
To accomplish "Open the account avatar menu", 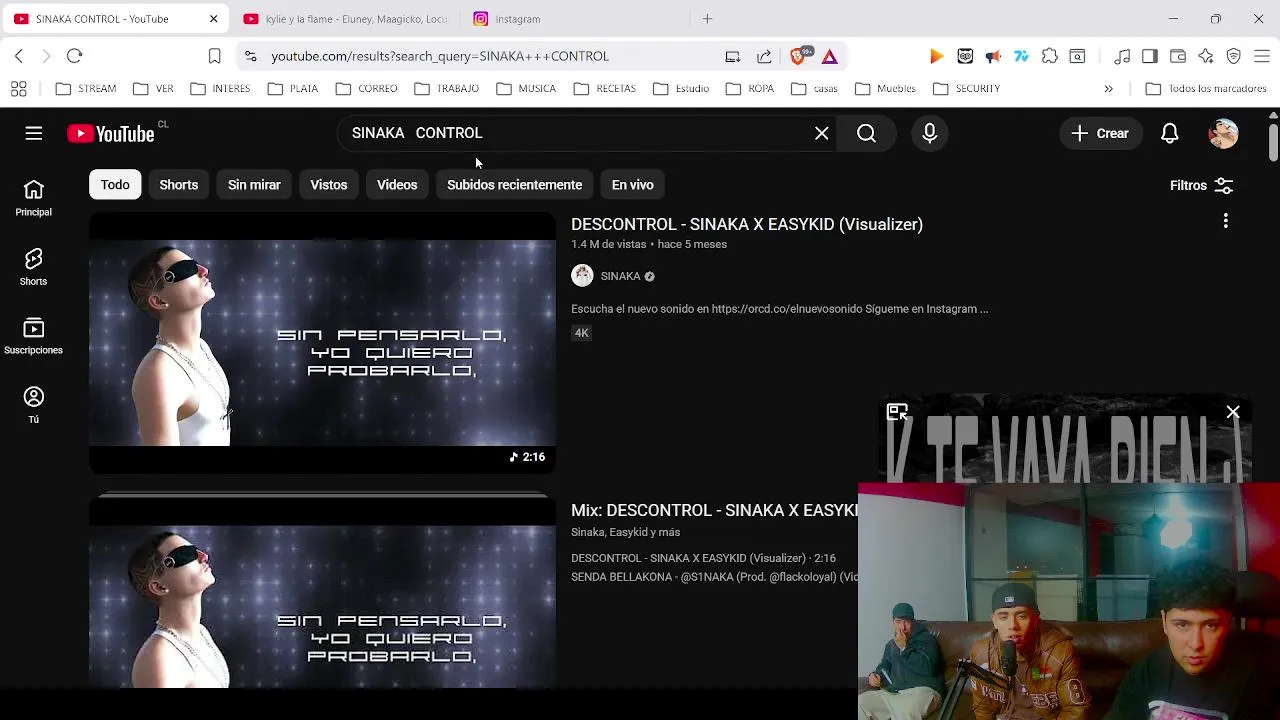I will 1223,133.
